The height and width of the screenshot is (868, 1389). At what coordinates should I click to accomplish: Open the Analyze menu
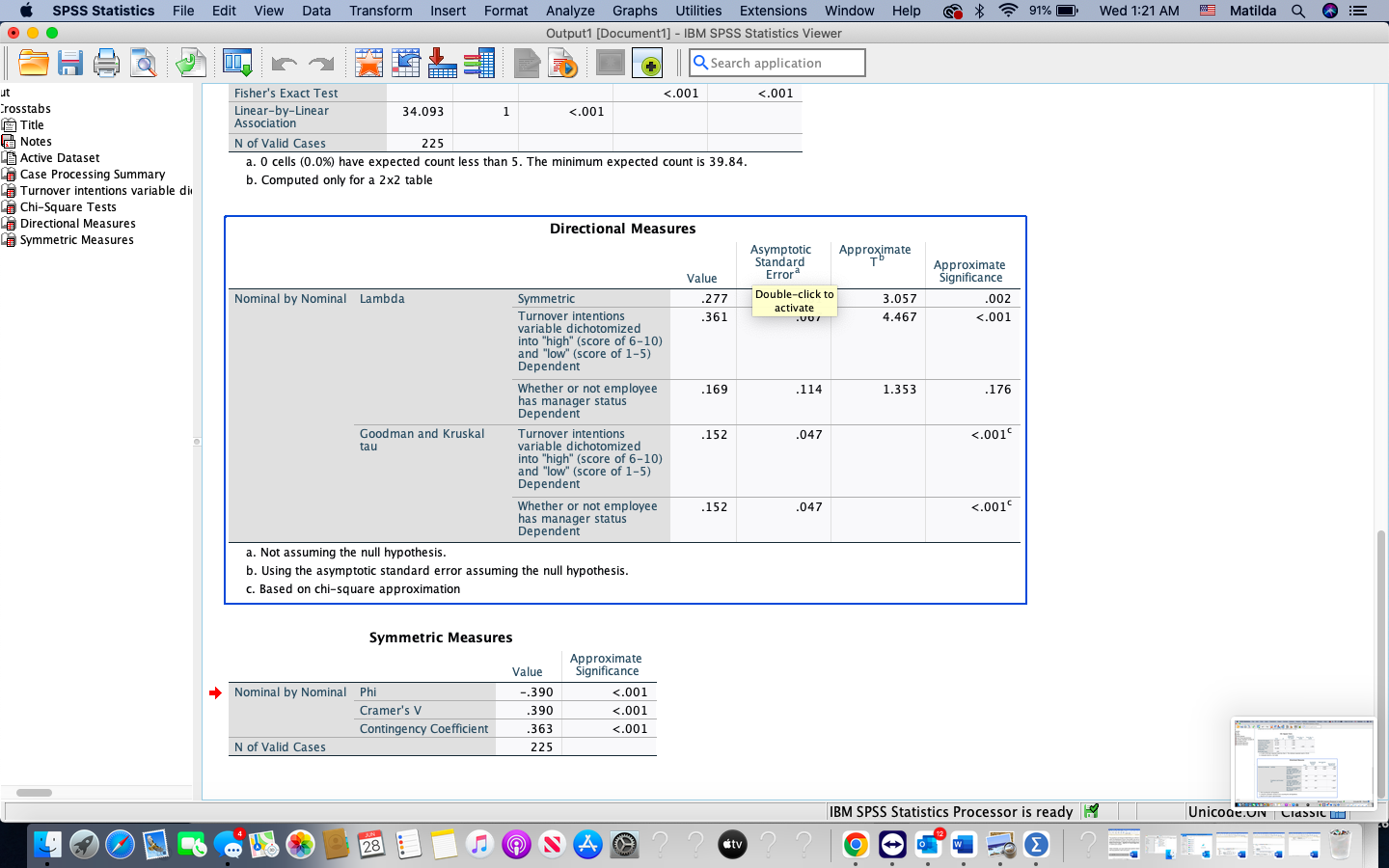(570, 11)
